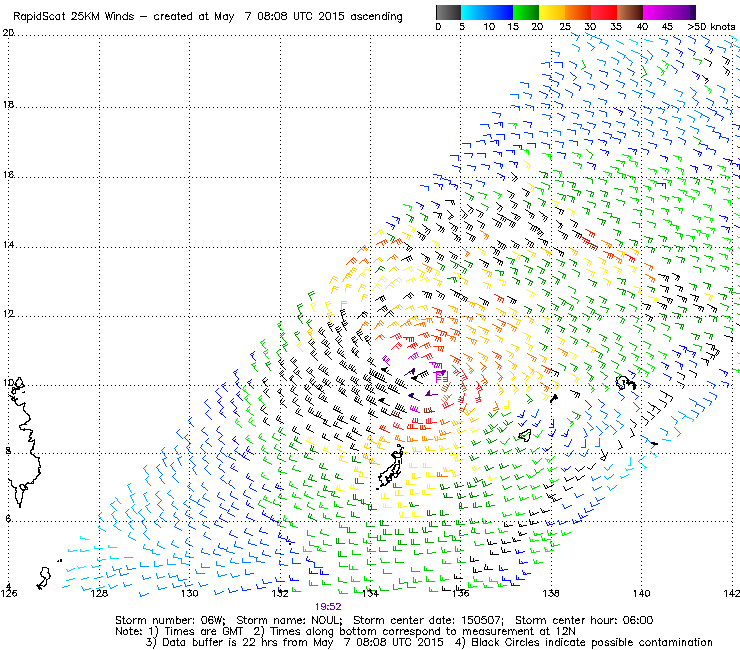Click the '35' legend scale number
Screen dimensions: 740x650
coord(616,27)
